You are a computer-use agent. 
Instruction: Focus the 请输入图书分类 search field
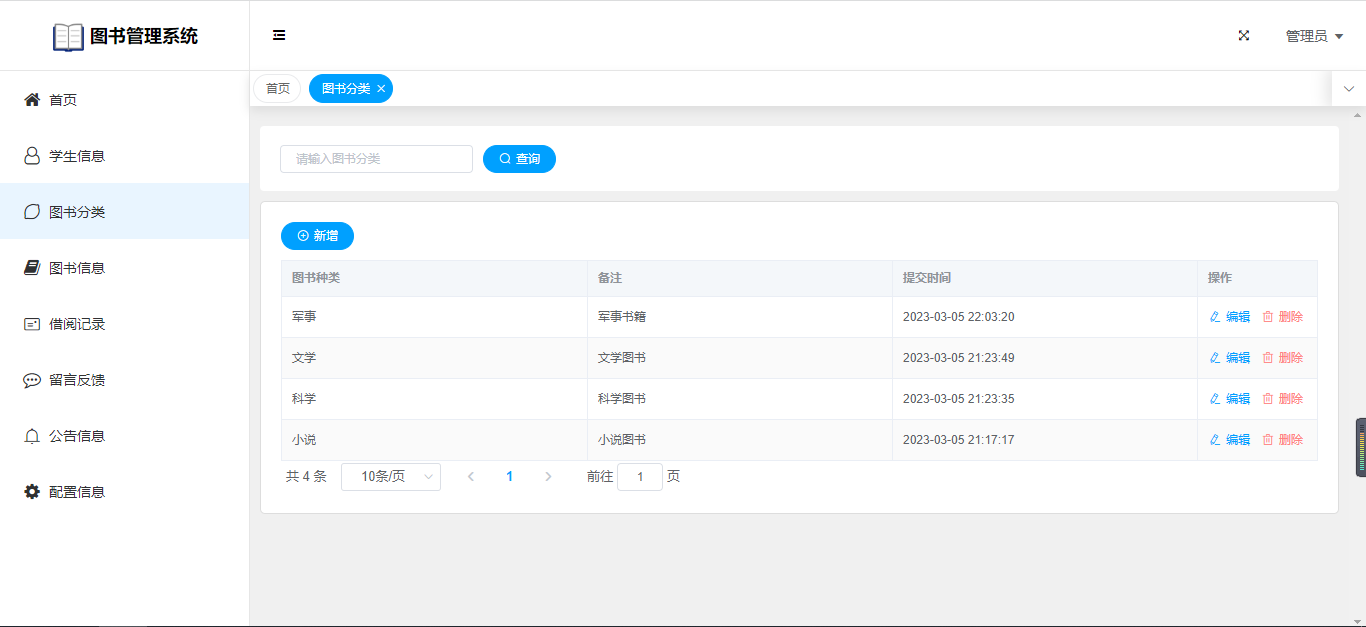(376, 159)
